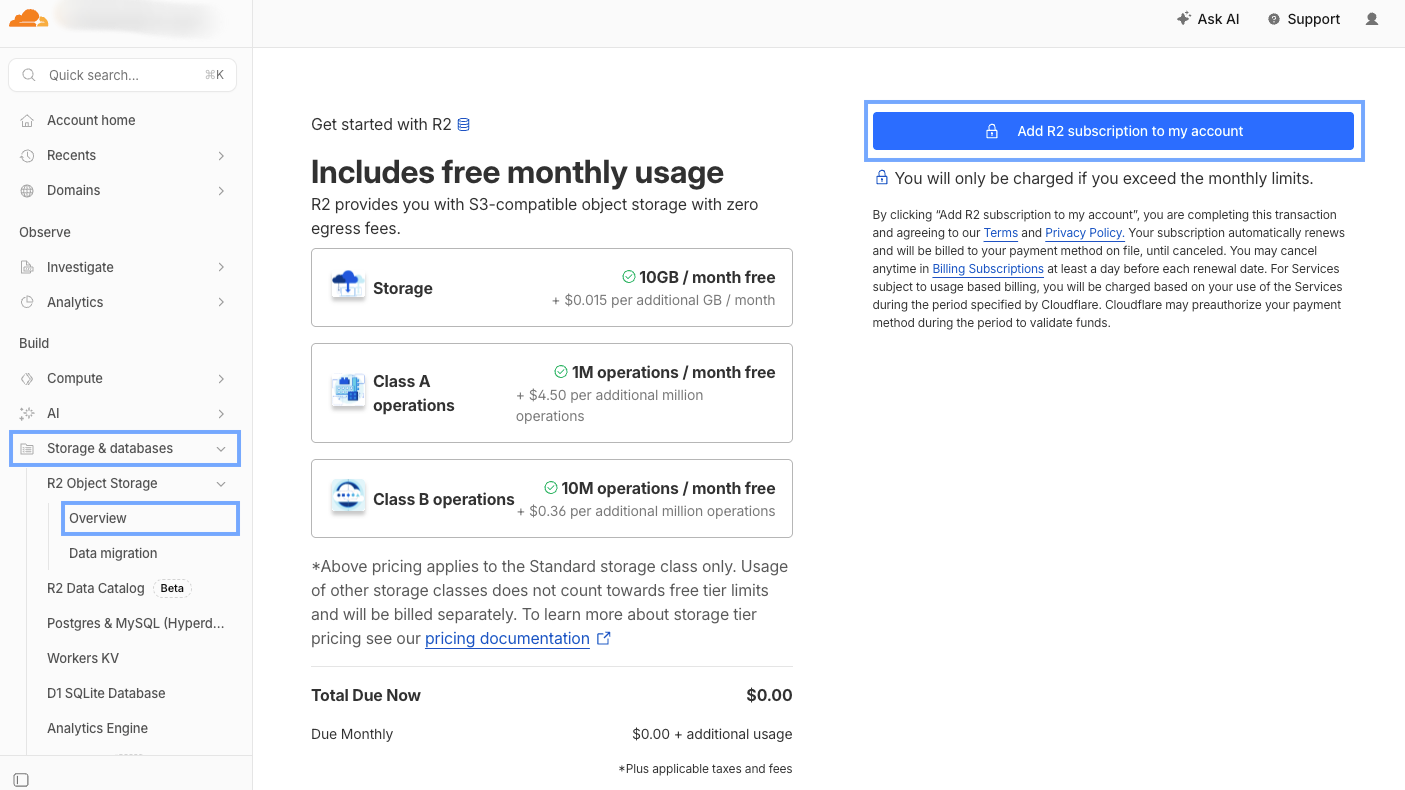The height and width of the screenshot is (790, 1405).
Task: Click the 'Due Monthly' label
Action: tap(352, 734)
